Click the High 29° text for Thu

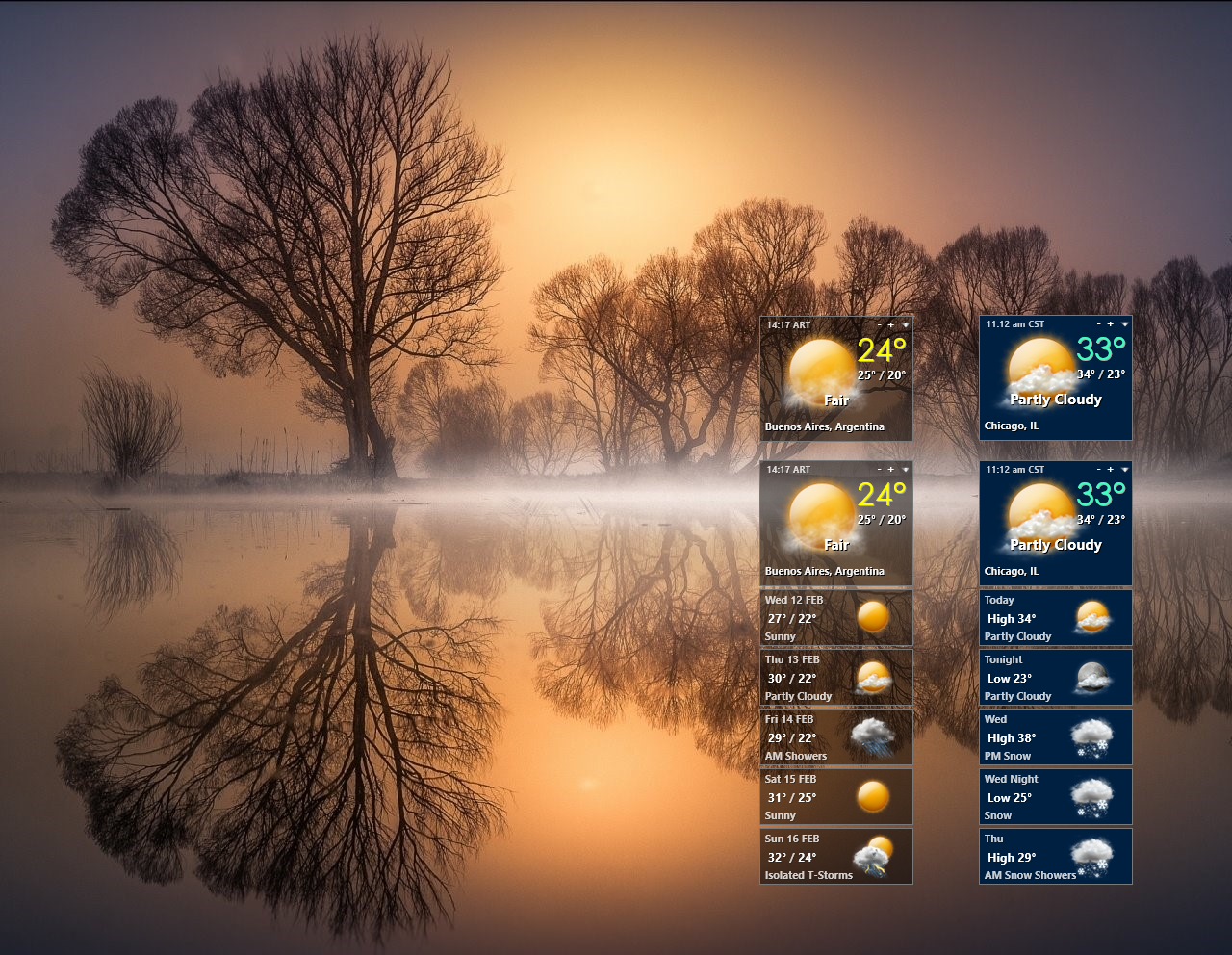(1012, 858)
